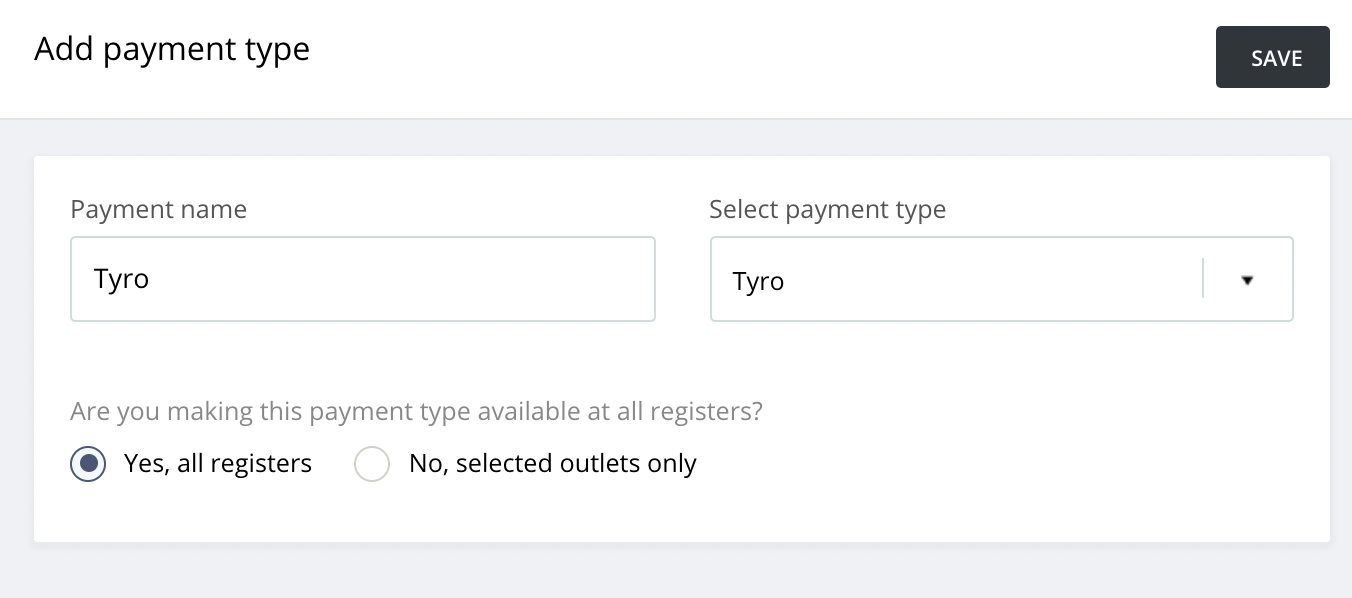The image size is (1352, 598).
Task: Click the unselected outlets-only radio circle
Action: 372,463
